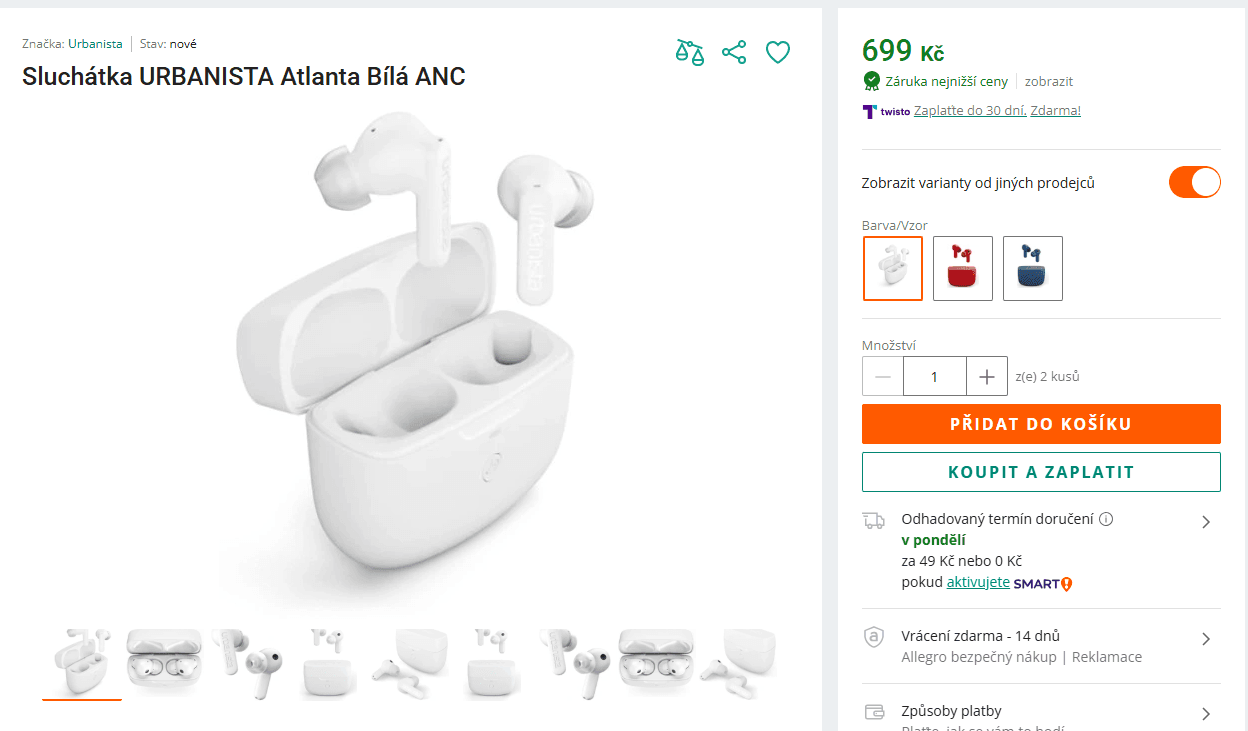Expand the estimated delivery details chevron

tap(1205, 521)
